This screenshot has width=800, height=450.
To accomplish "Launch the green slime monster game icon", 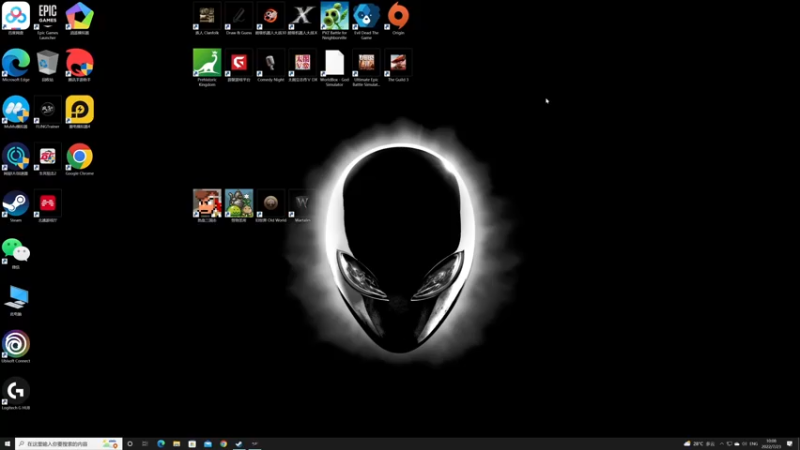I will pos(239,204).
